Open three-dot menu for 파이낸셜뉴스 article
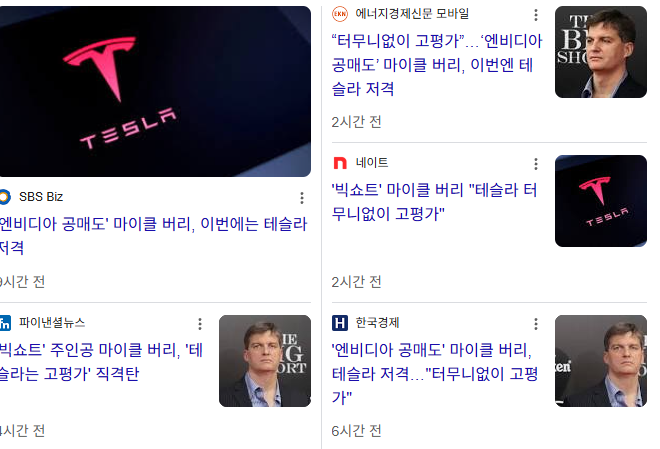 (200, 324)
